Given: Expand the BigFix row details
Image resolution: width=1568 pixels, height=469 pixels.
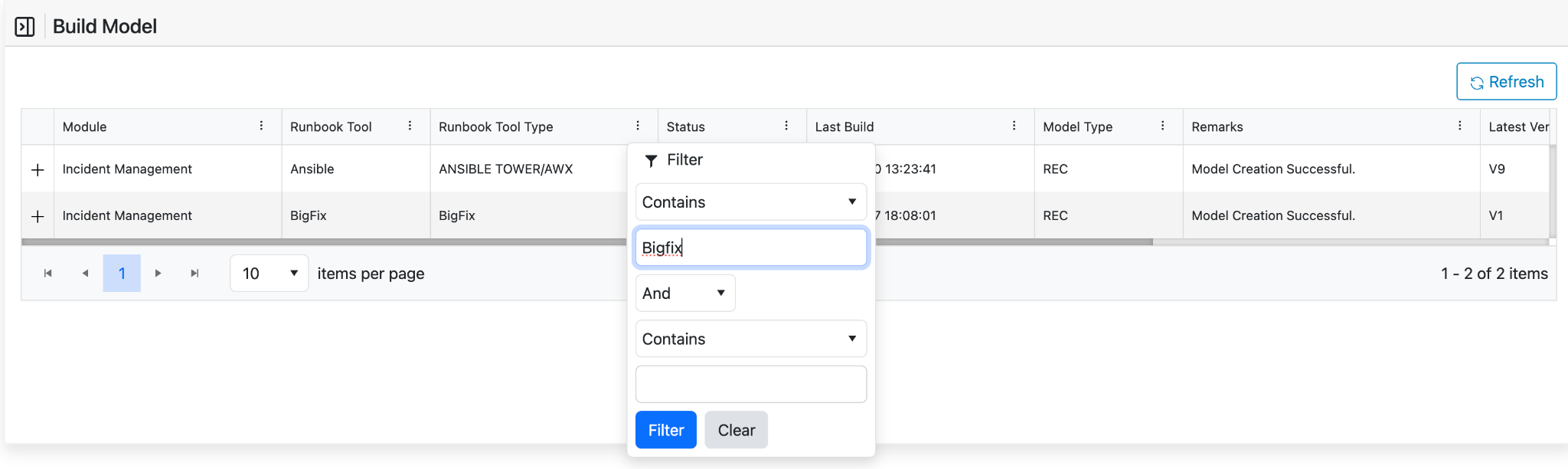Looking at the screenshot, I should point(38,216).
